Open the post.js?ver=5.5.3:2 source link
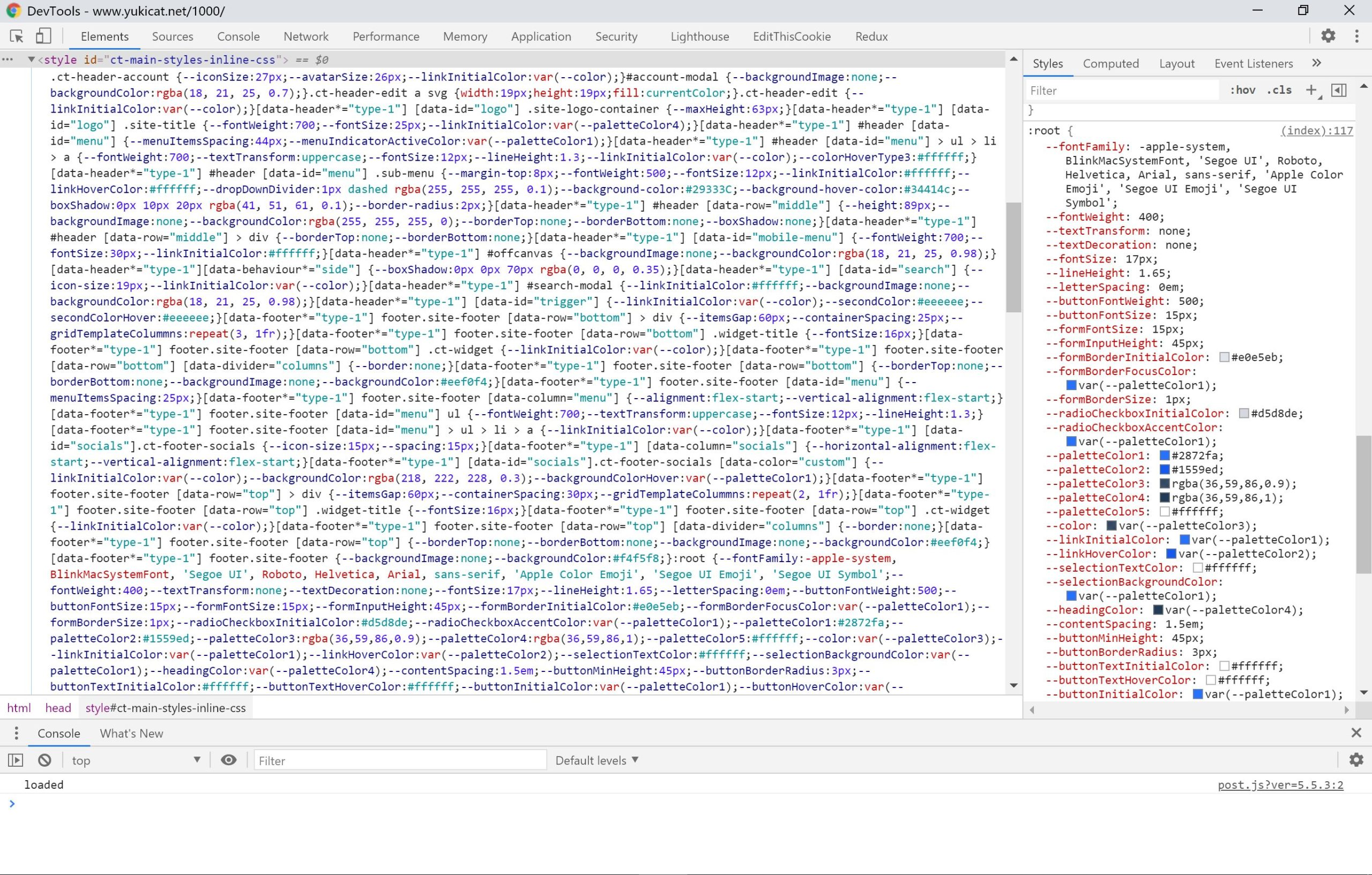Screen dimensions: 1372x875 (1280, 784)
